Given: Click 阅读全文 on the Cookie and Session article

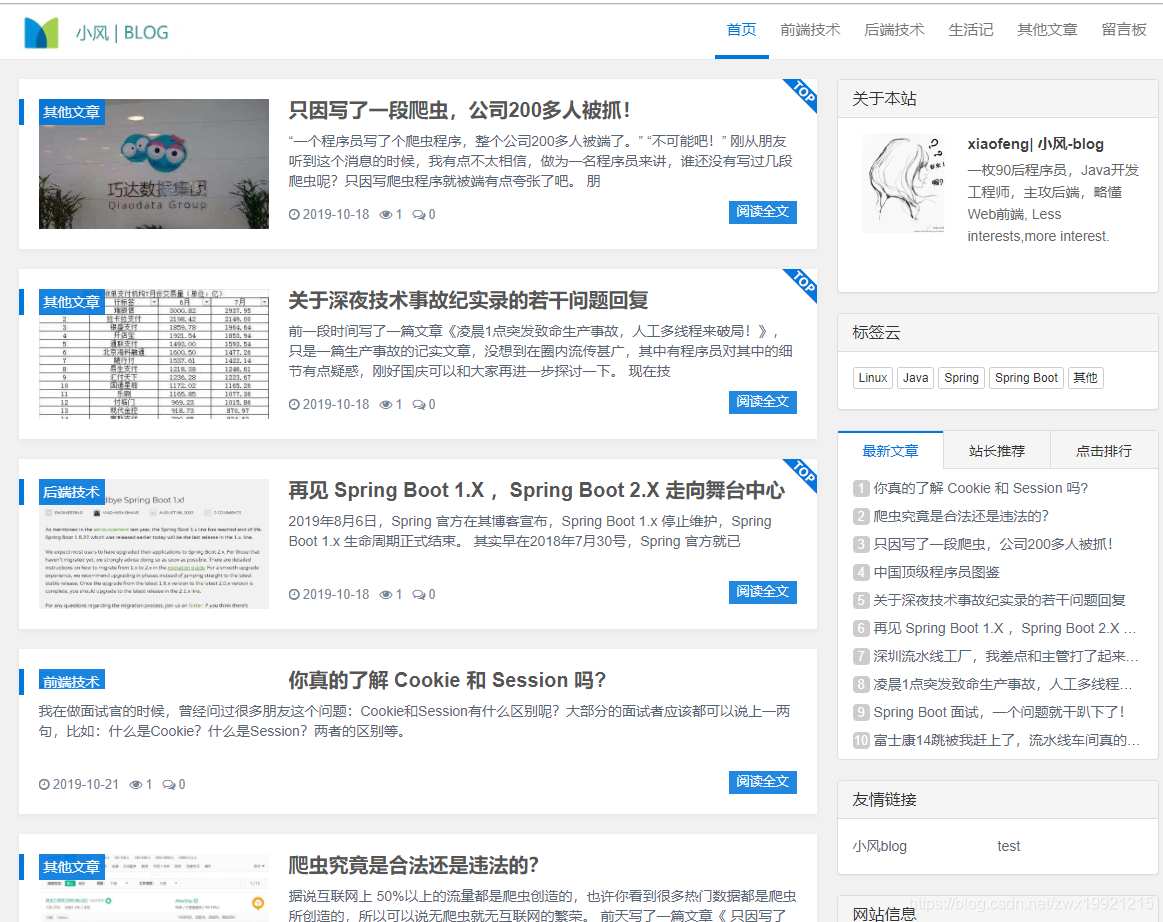Looking at the screenshot, I should (762, 782).
